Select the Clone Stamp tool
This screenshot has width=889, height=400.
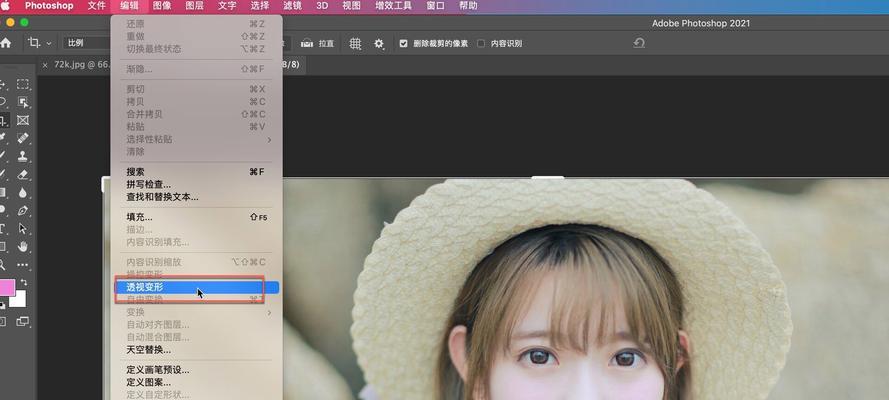23,156
